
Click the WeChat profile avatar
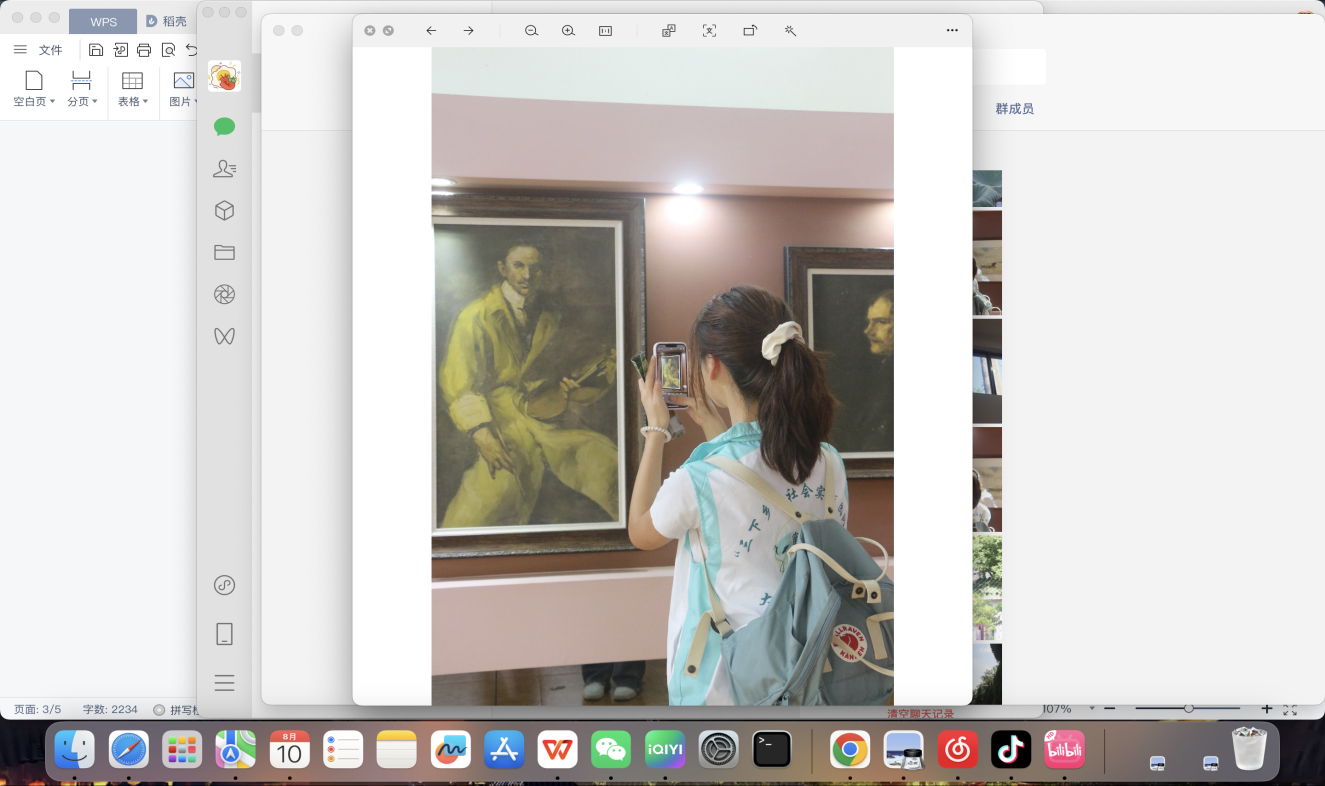pyautogui.click(x=224, y=76)
